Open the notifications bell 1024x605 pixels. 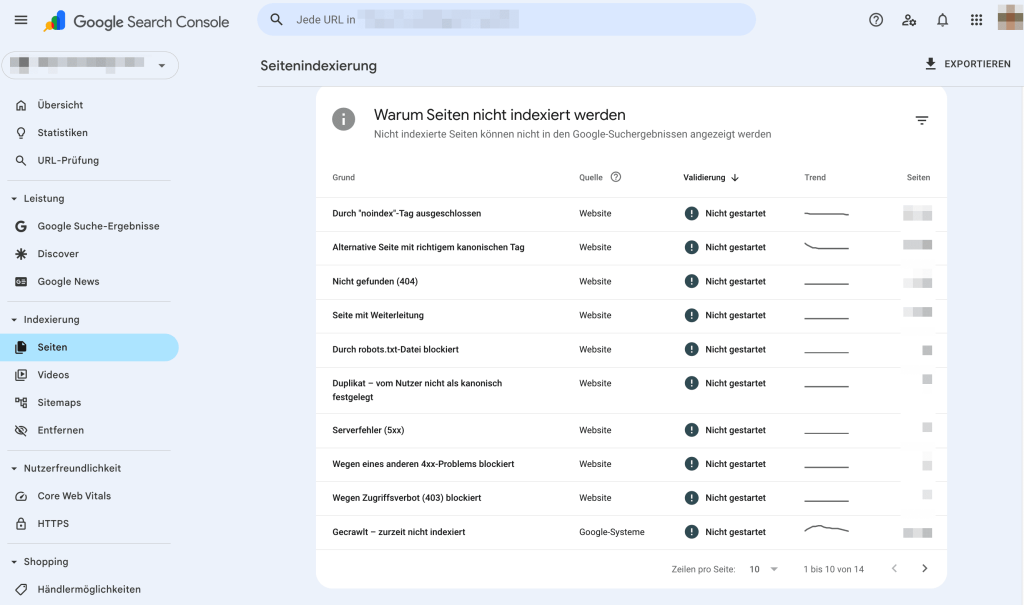point(941,19)
